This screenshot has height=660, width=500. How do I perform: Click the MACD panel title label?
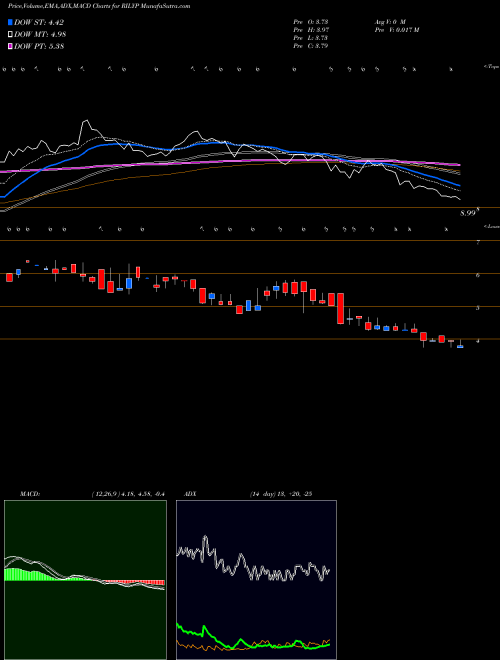pyautogui.click(x=29, y=494)
